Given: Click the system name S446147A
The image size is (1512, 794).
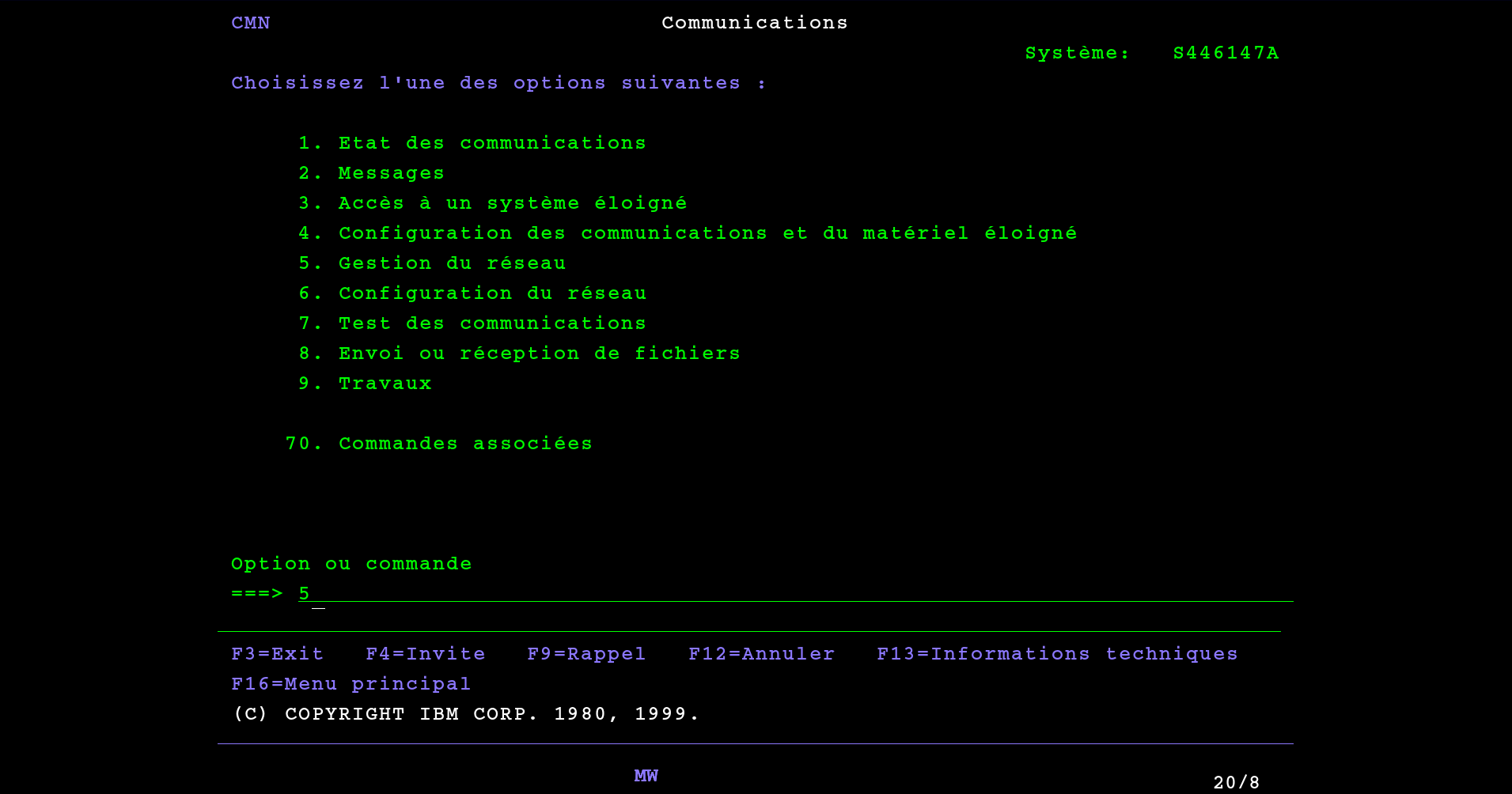Looking at the screenshot, I should pyautogui.click(x=1226, y=53).
